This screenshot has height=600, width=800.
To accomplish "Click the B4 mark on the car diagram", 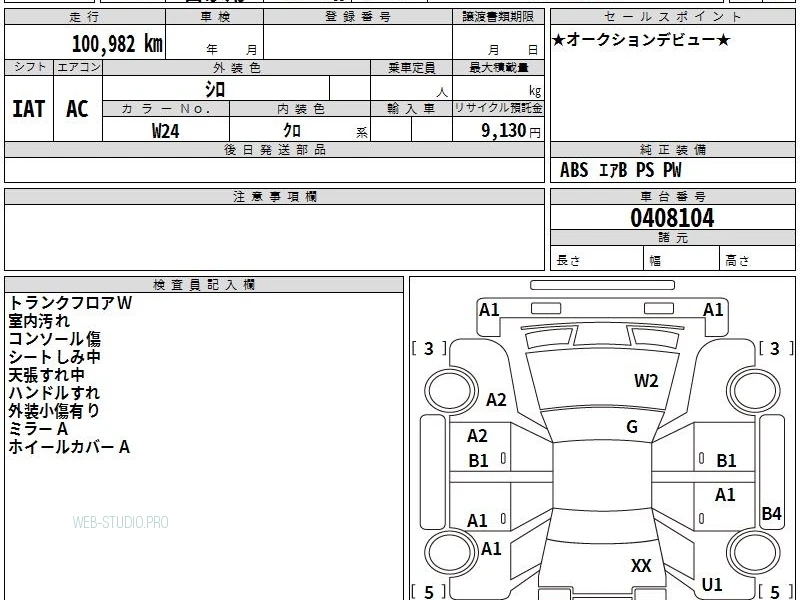I will 771,513.
